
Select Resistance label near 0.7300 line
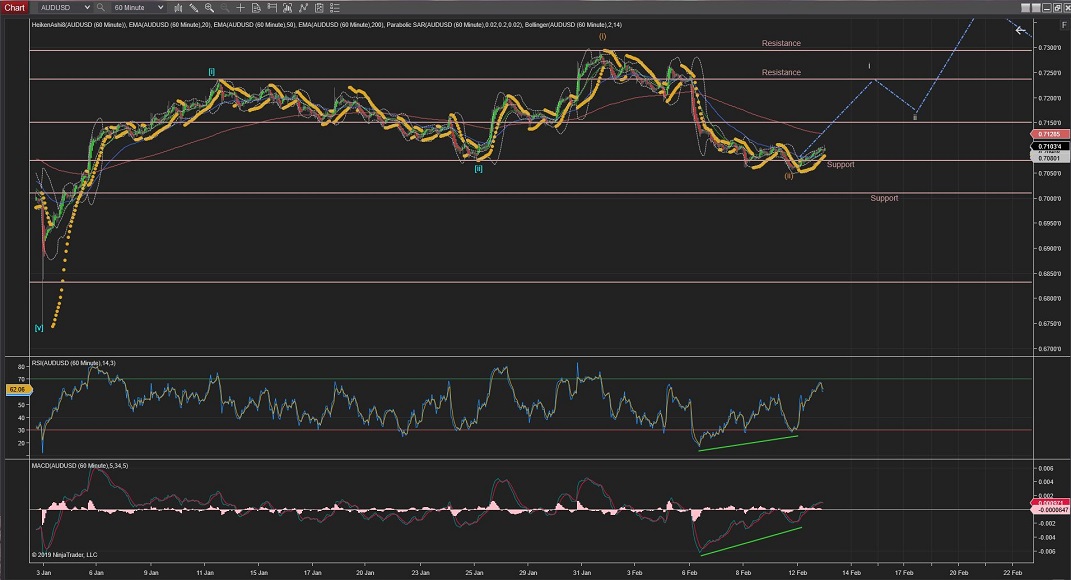pos(781,43)
